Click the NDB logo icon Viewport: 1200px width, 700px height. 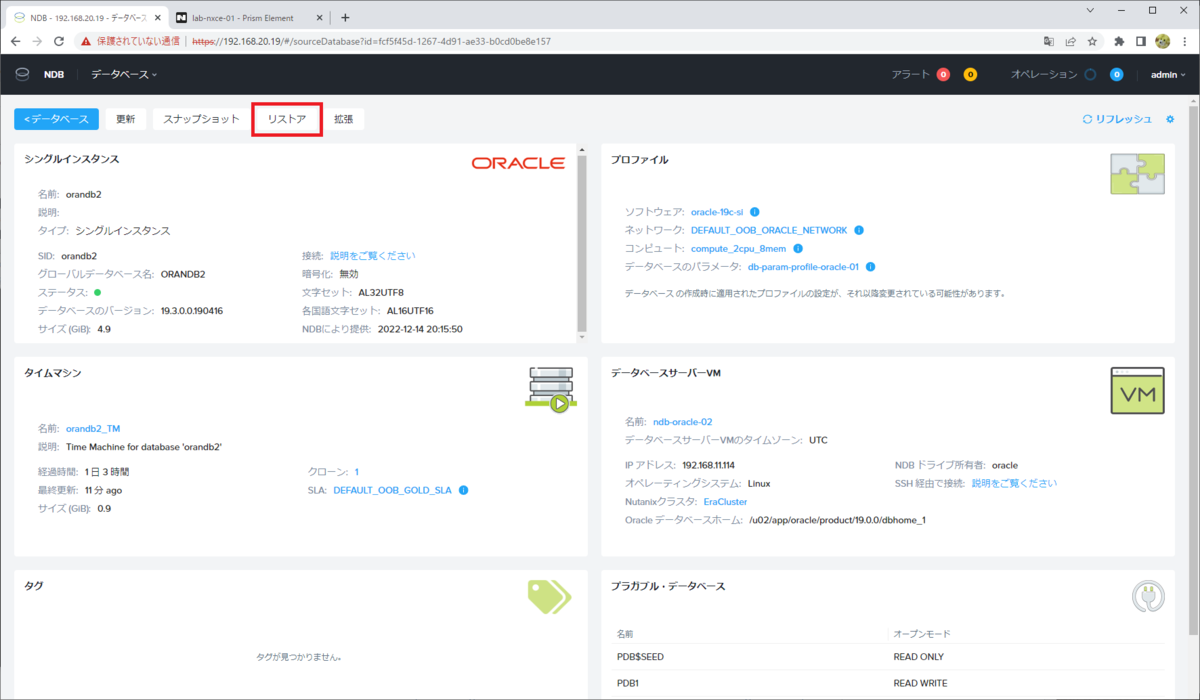tap(22, 74)
